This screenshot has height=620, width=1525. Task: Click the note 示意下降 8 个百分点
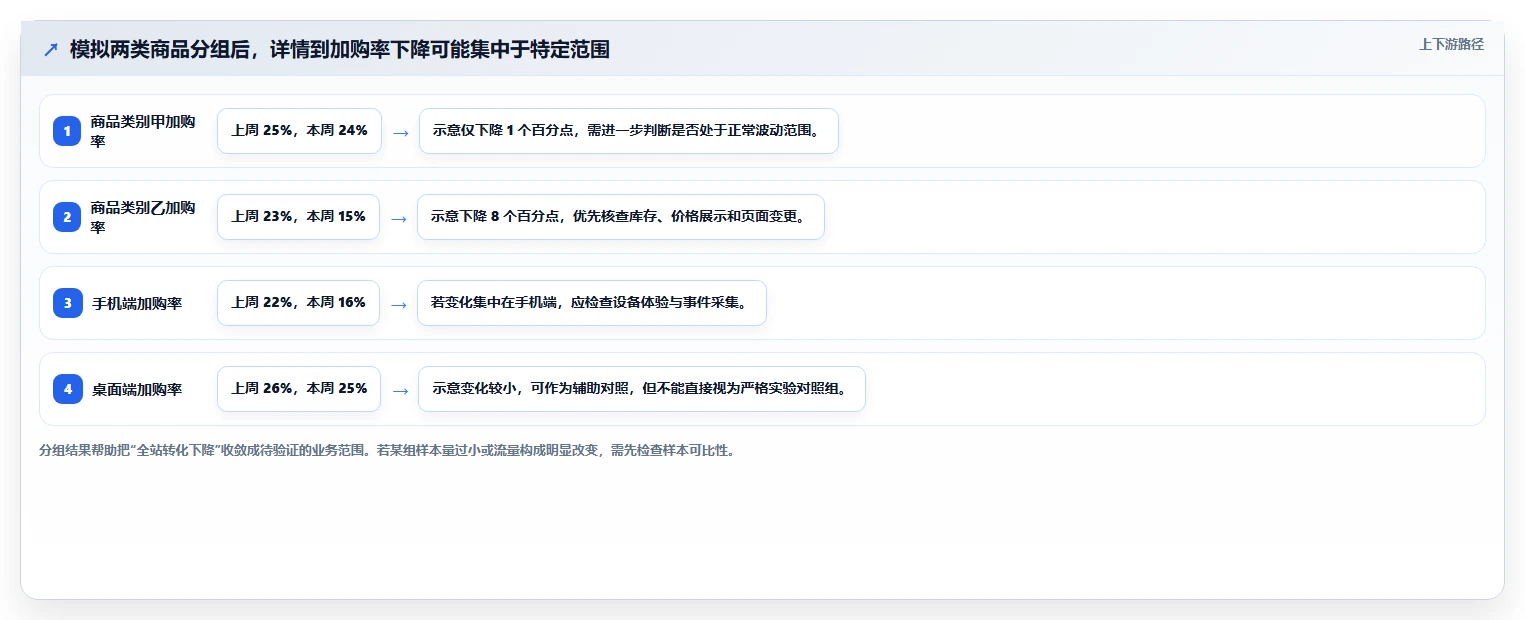tap(620, 217)
